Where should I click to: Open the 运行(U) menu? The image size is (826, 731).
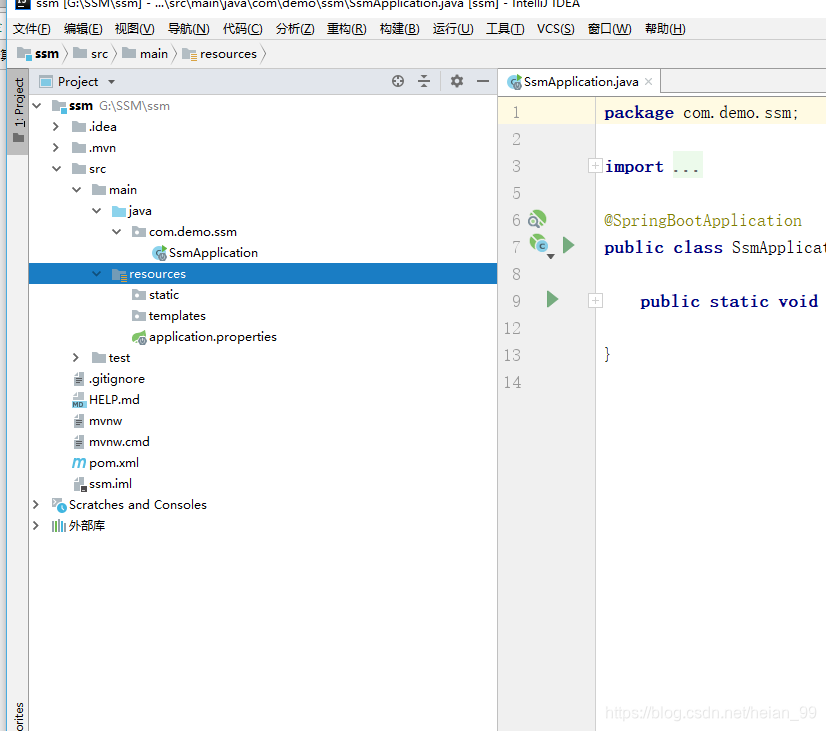tap(453, 29)
